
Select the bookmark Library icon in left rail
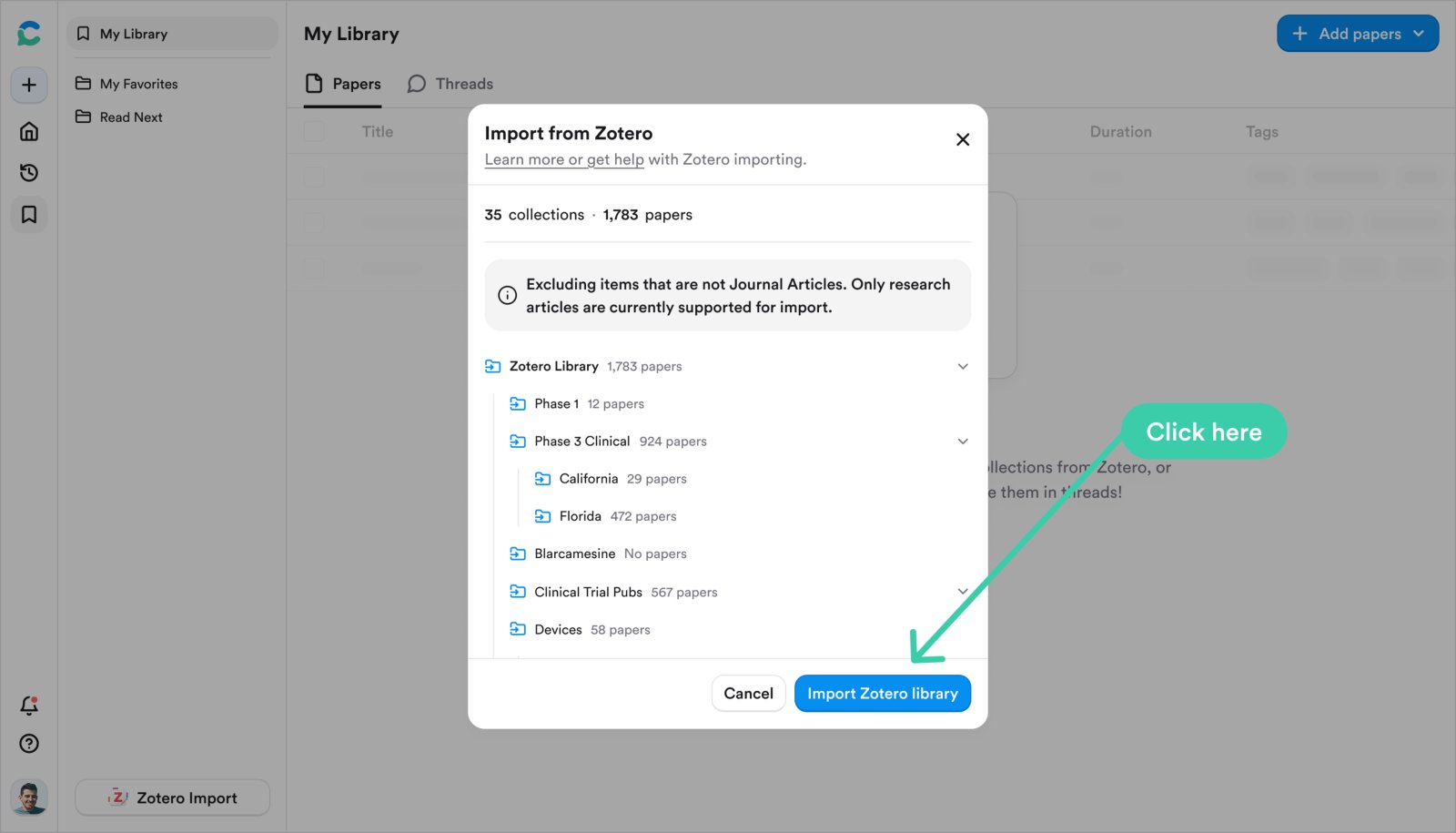tap(29, 215)
